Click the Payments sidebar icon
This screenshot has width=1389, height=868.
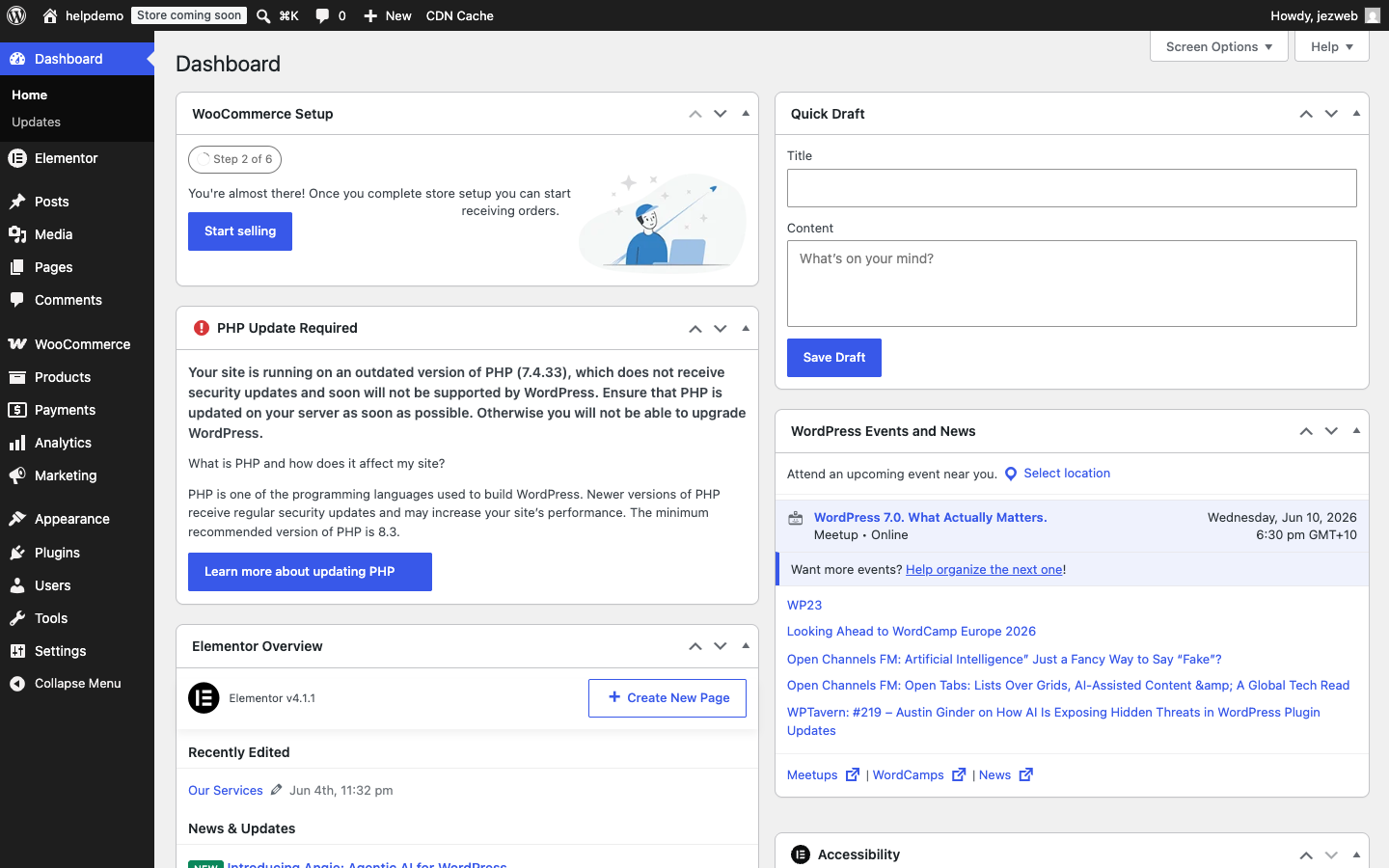pos(17,410)
